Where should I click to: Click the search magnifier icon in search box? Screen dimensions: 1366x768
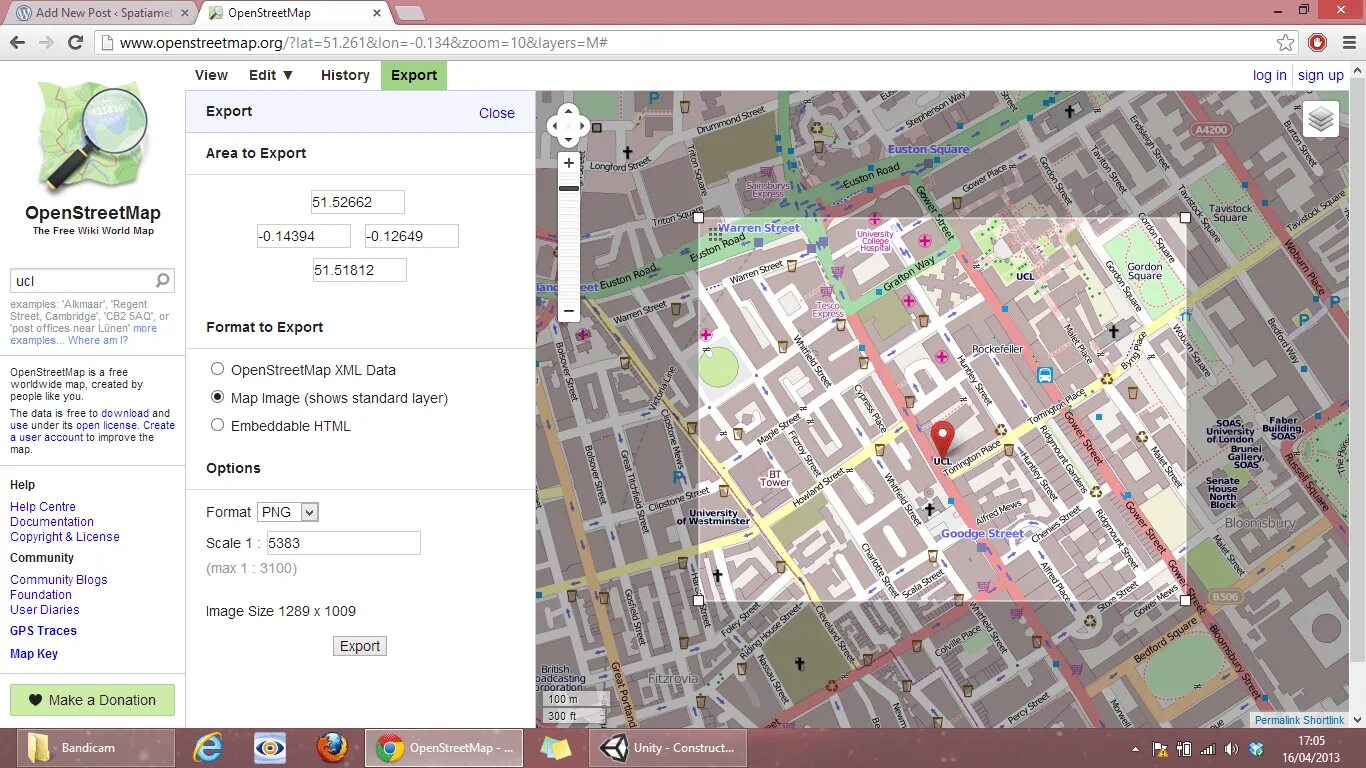163,280
